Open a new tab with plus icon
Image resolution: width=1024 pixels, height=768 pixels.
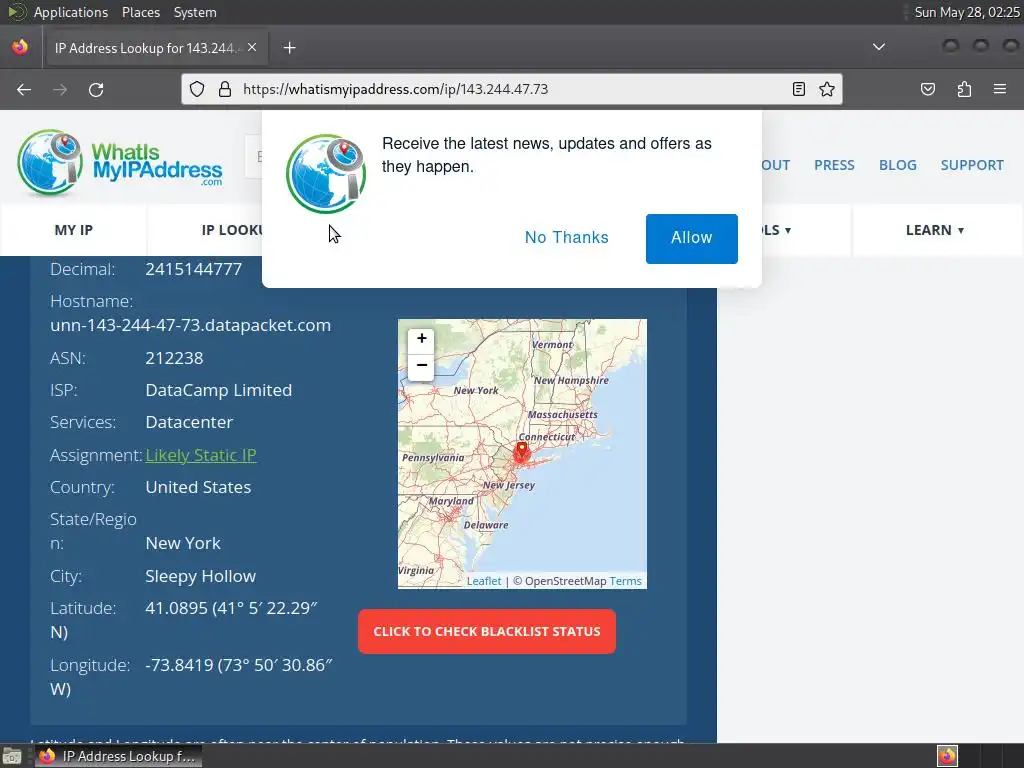tap(289, 48)
